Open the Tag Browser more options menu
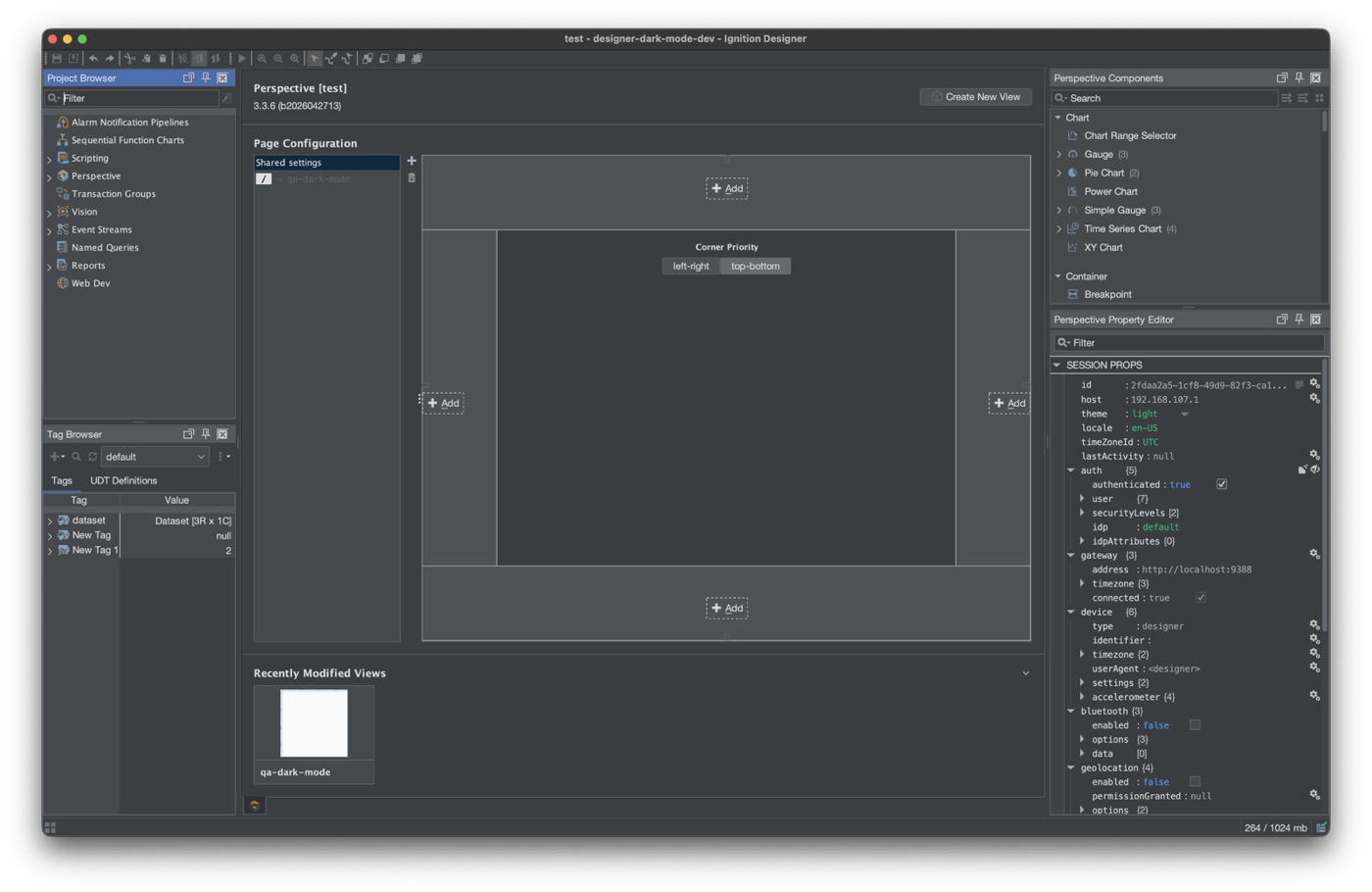The height and width of the screenshot is (892, 1372). coord(223,457)
